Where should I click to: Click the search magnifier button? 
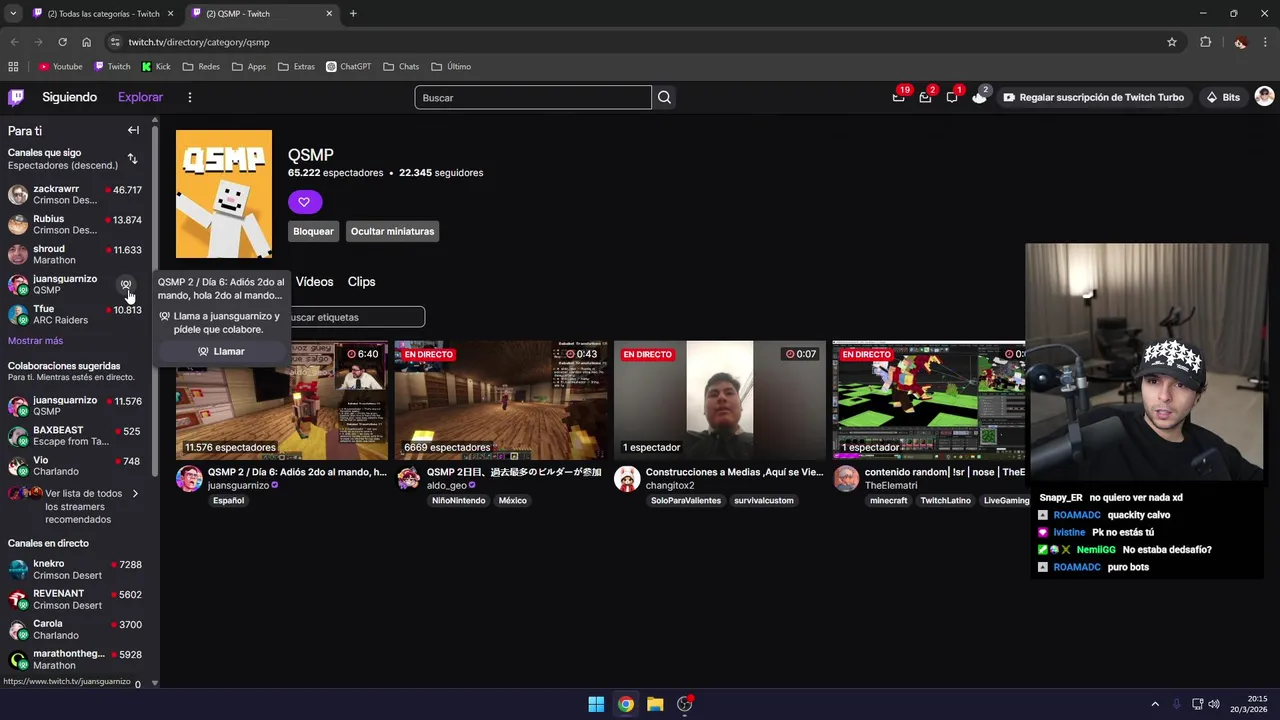(x=664, y=97)
